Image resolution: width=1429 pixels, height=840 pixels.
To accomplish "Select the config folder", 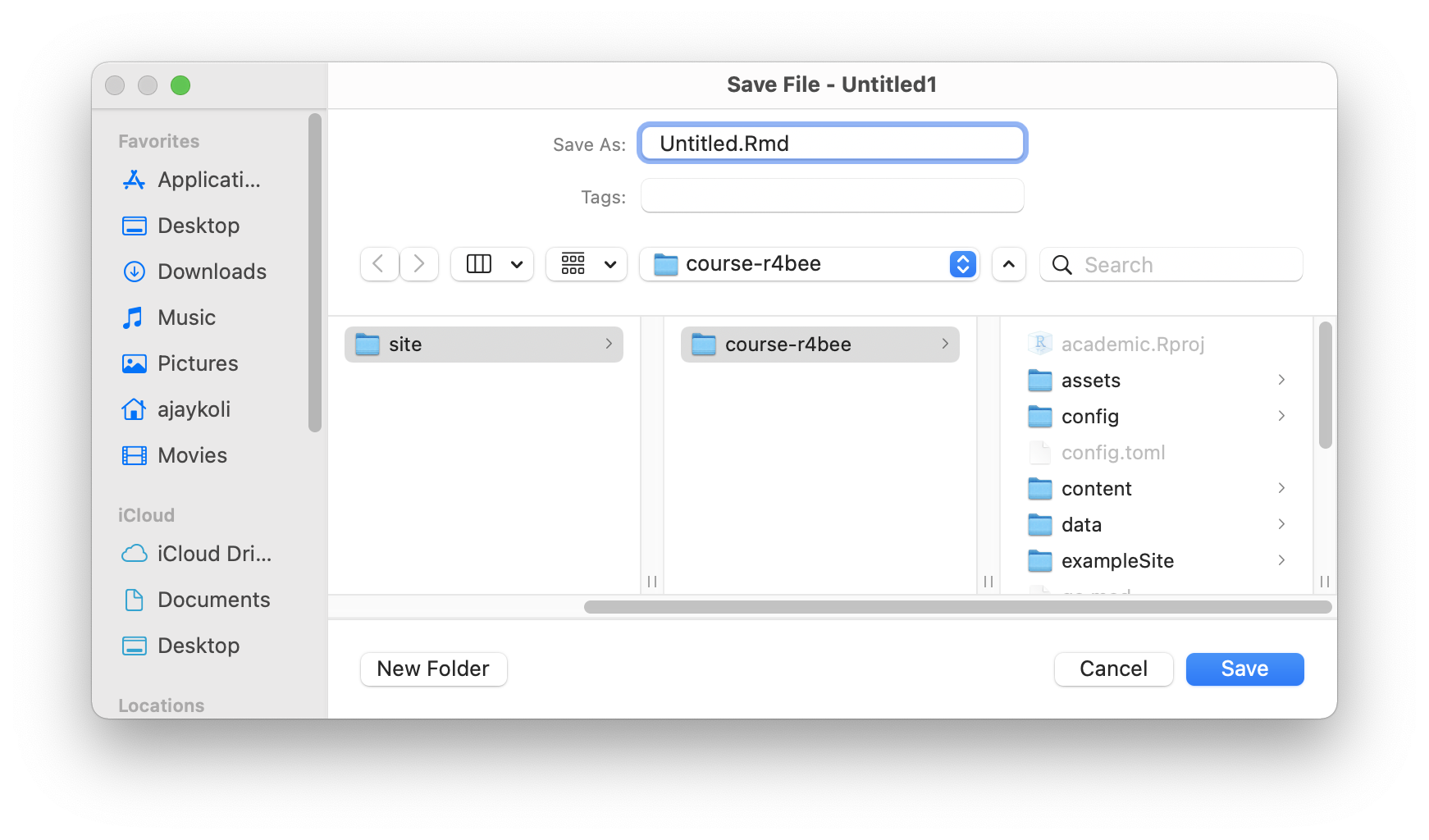I will click(1157, 417).
